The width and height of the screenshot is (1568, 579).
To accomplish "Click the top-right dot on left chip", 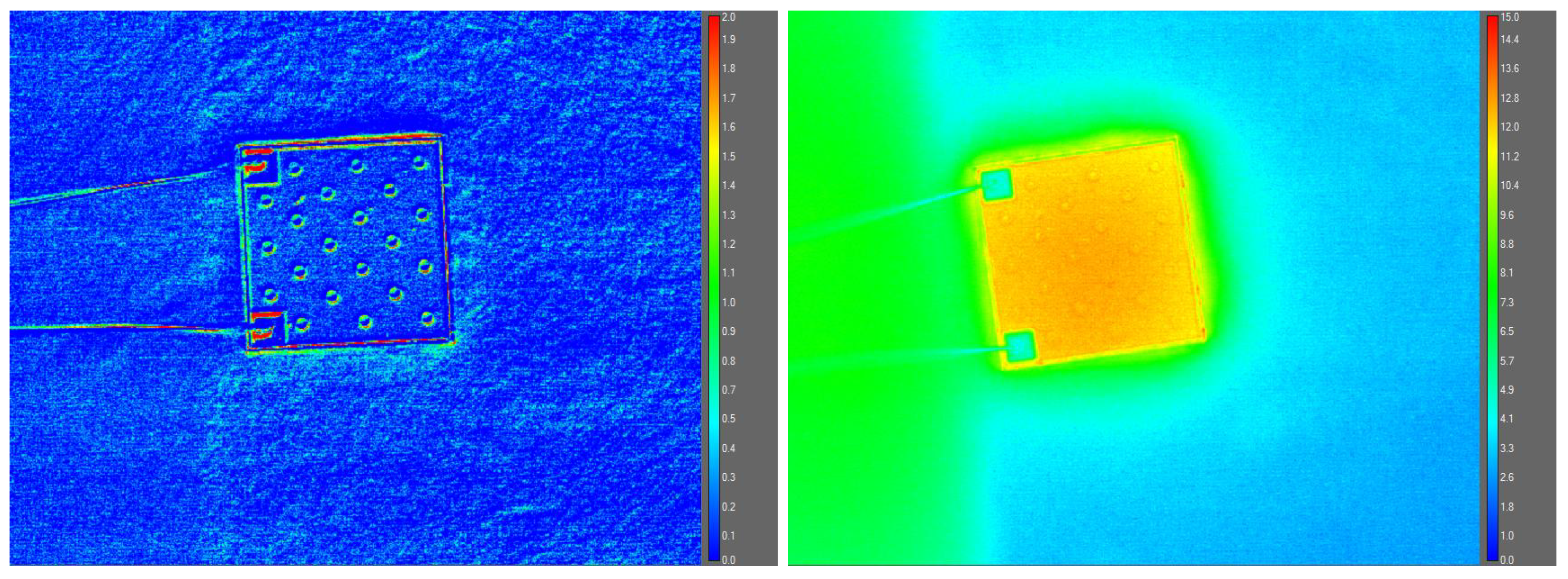I will pyautogui.click(x=420, y=163).
